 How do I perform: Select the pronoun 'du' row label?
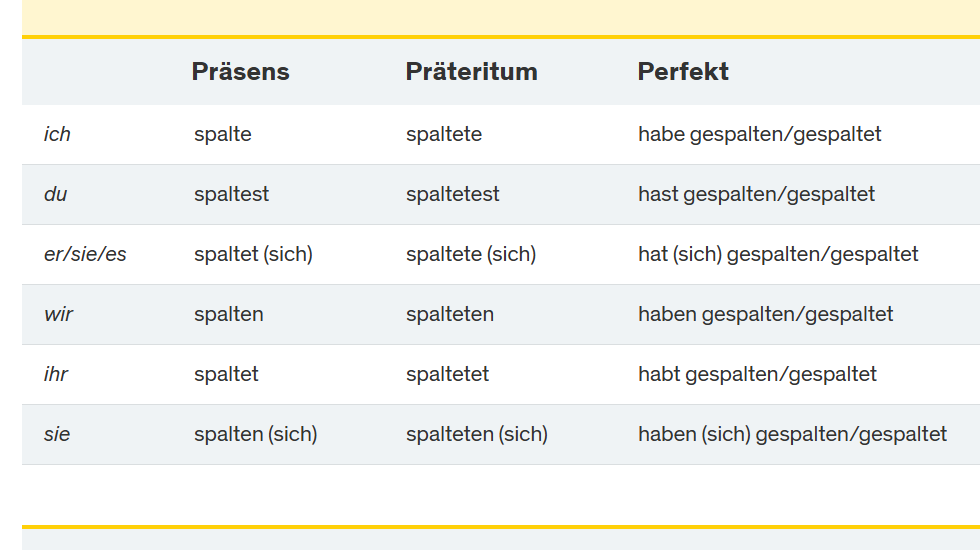click(56, 194)
